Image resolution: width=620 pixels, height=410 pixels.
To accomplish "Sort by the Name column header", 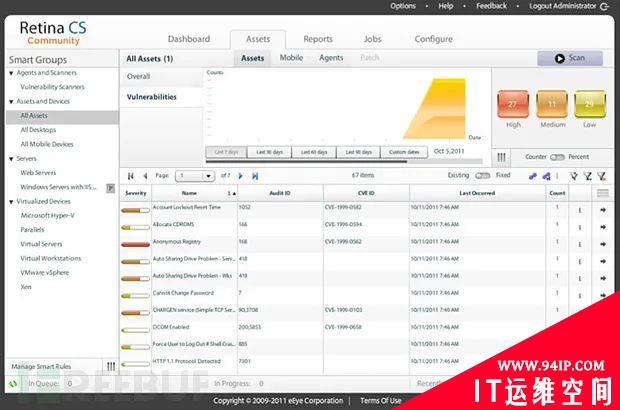I will coord(189,193).
